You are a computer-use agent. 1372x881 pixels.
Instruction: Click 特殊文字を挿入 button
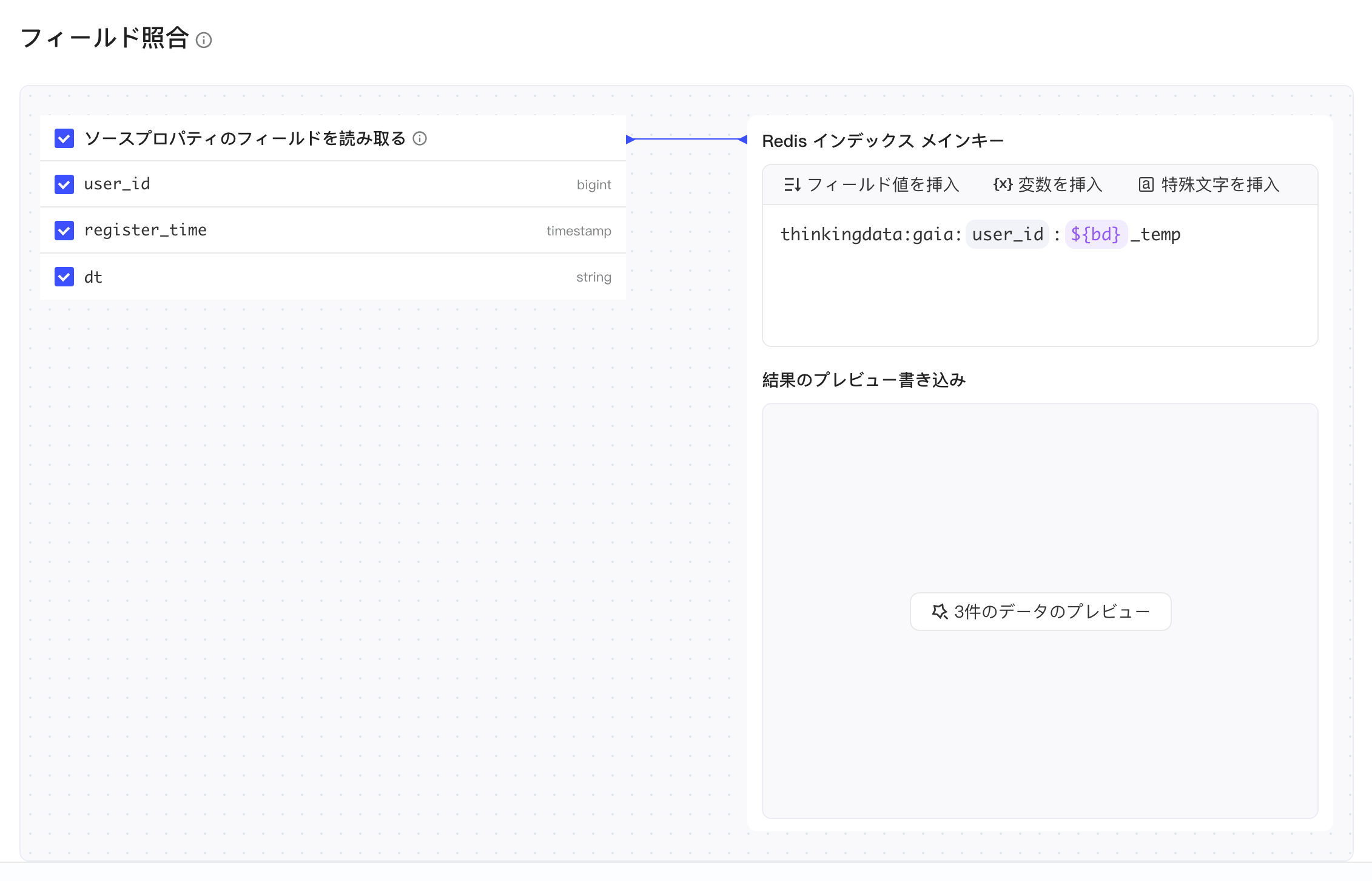(x=1209, y=184)
